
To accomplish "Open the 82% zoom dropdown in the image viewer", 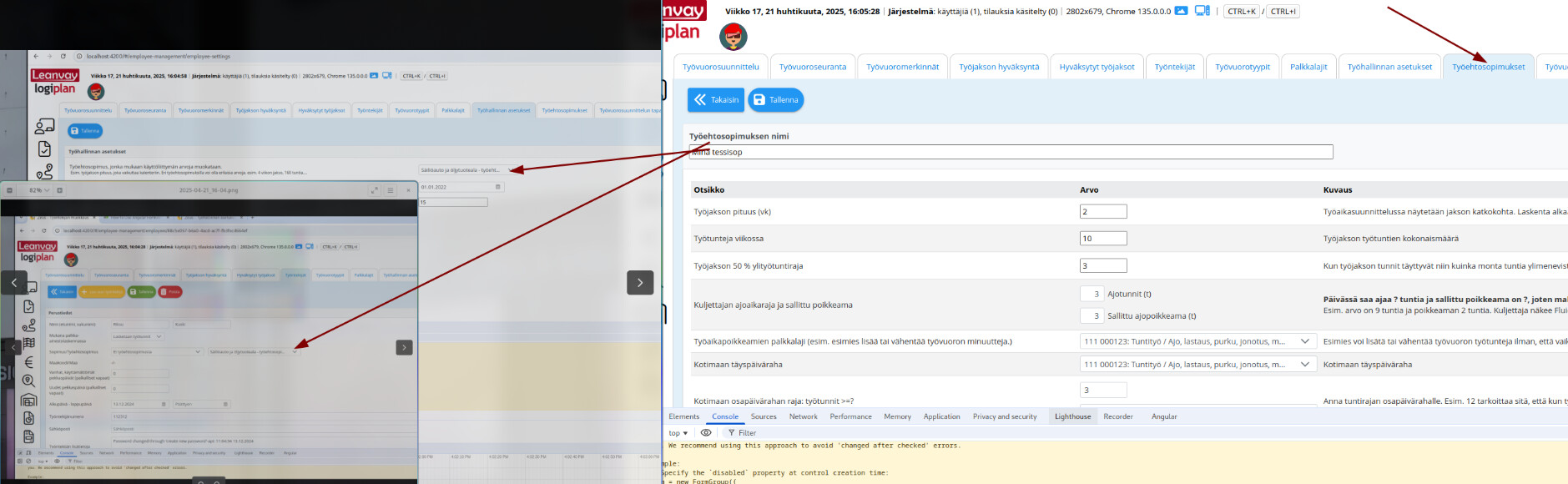I will tap(40, 190).
